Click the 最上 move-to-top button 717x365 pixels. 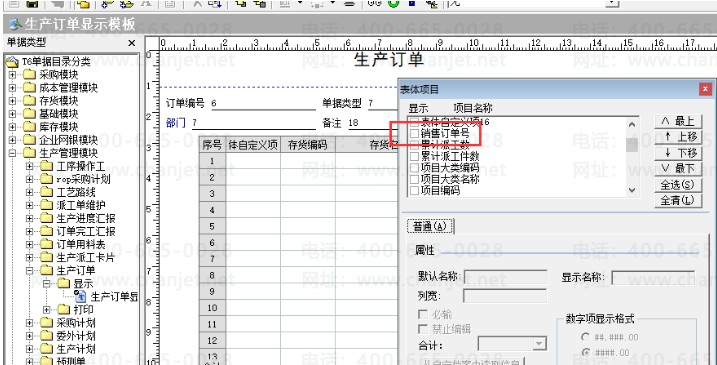click(678, 122)
